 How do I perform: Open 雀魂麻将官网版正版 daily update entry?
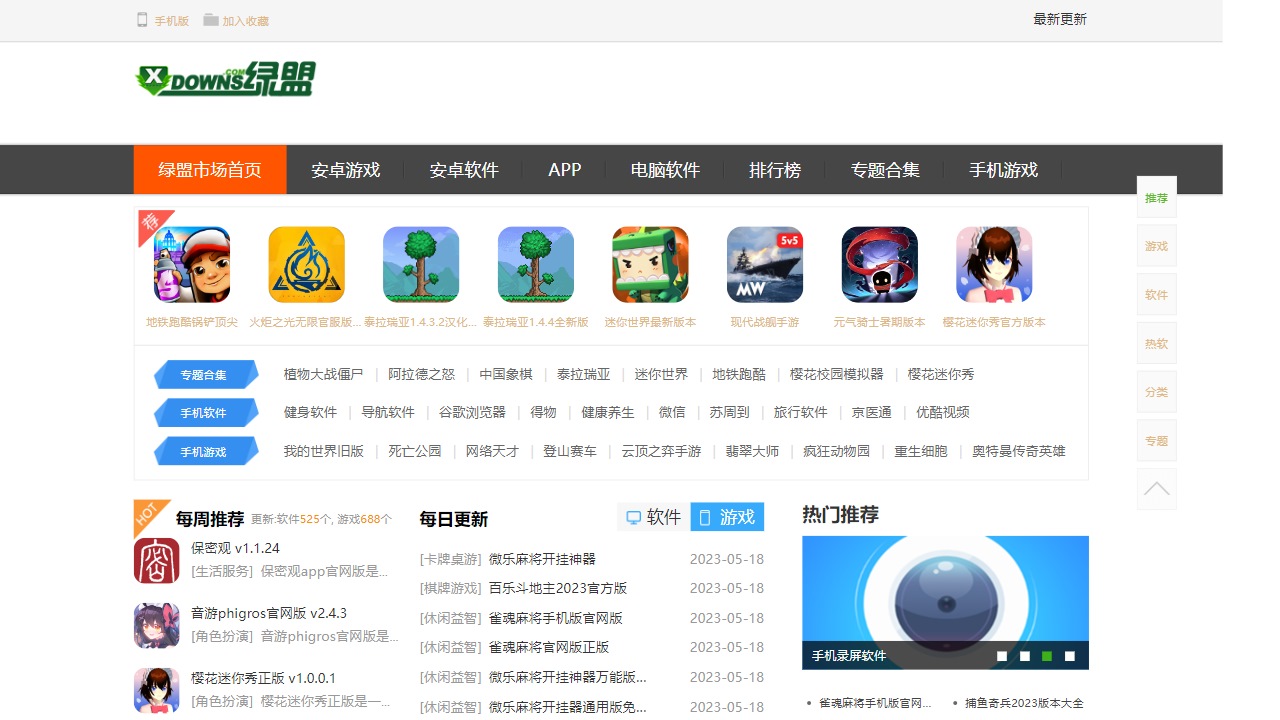pos(549,647)
